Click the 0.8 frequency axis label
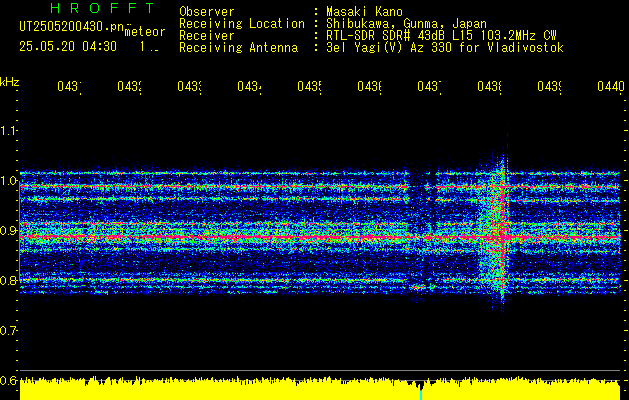This screenshot has width=629, height=400. [x=8, y=280]
